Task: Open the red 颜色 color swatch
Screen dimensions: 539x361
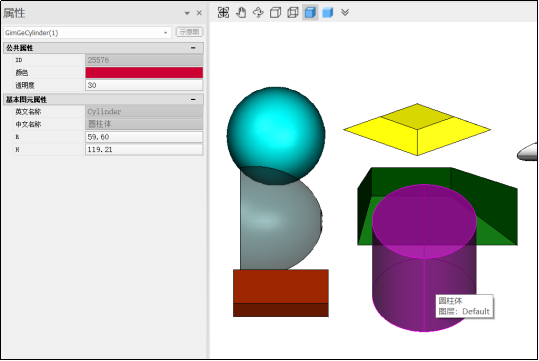Action: click(x=144, y=73)
